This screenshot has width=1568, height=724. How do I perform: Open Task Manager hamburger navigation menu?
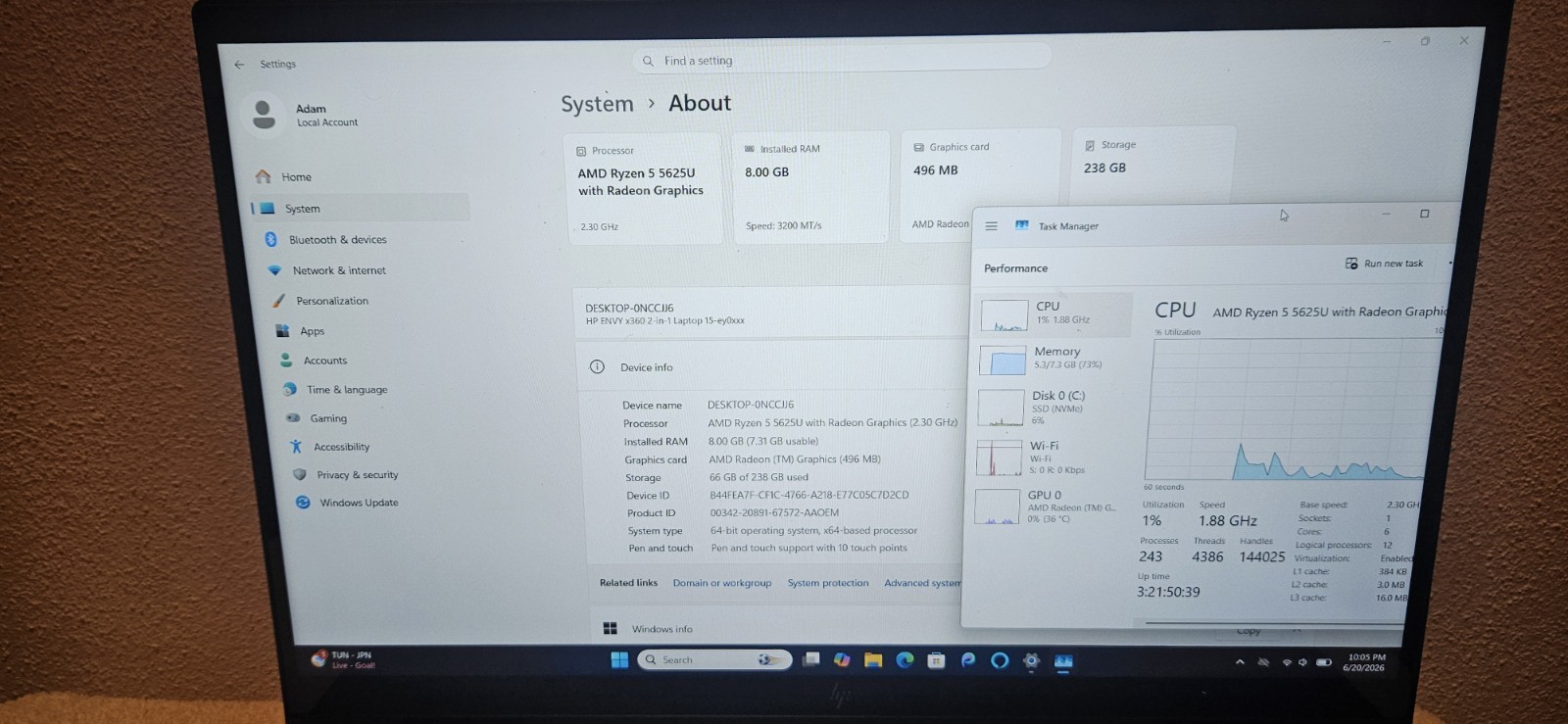pyautogui.click(x=991, y=226)
